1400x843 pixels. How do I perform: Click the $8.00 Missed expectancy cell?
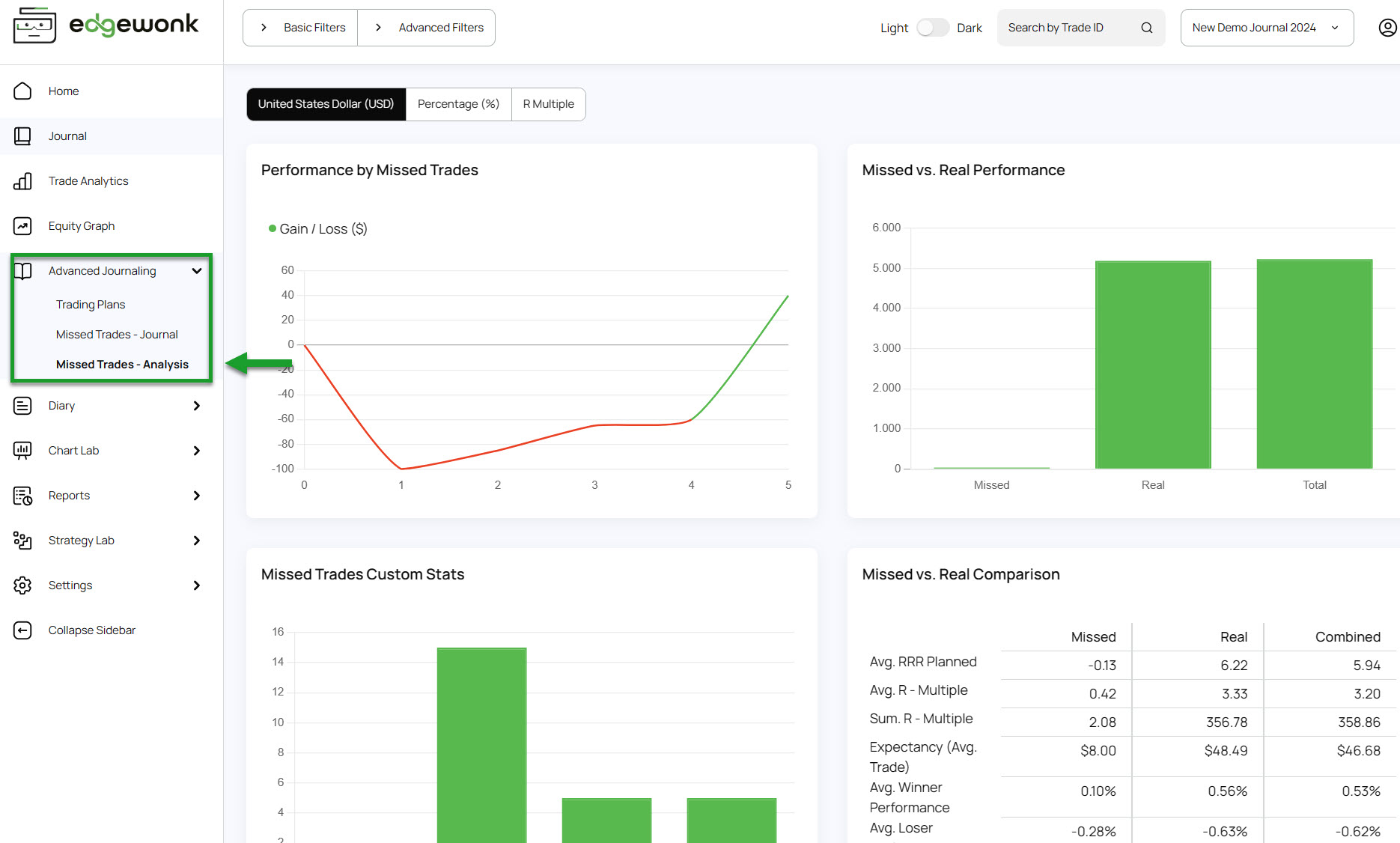coord(1098,751)
